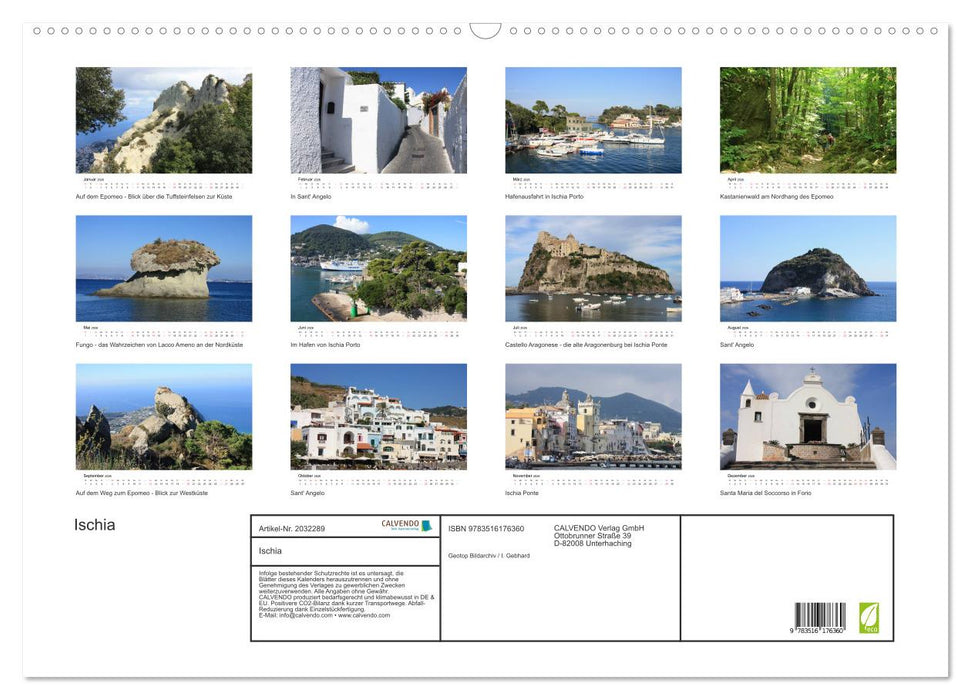
Task: Open the July Castello Aragonese photo
Action: (x=592, y=268)
